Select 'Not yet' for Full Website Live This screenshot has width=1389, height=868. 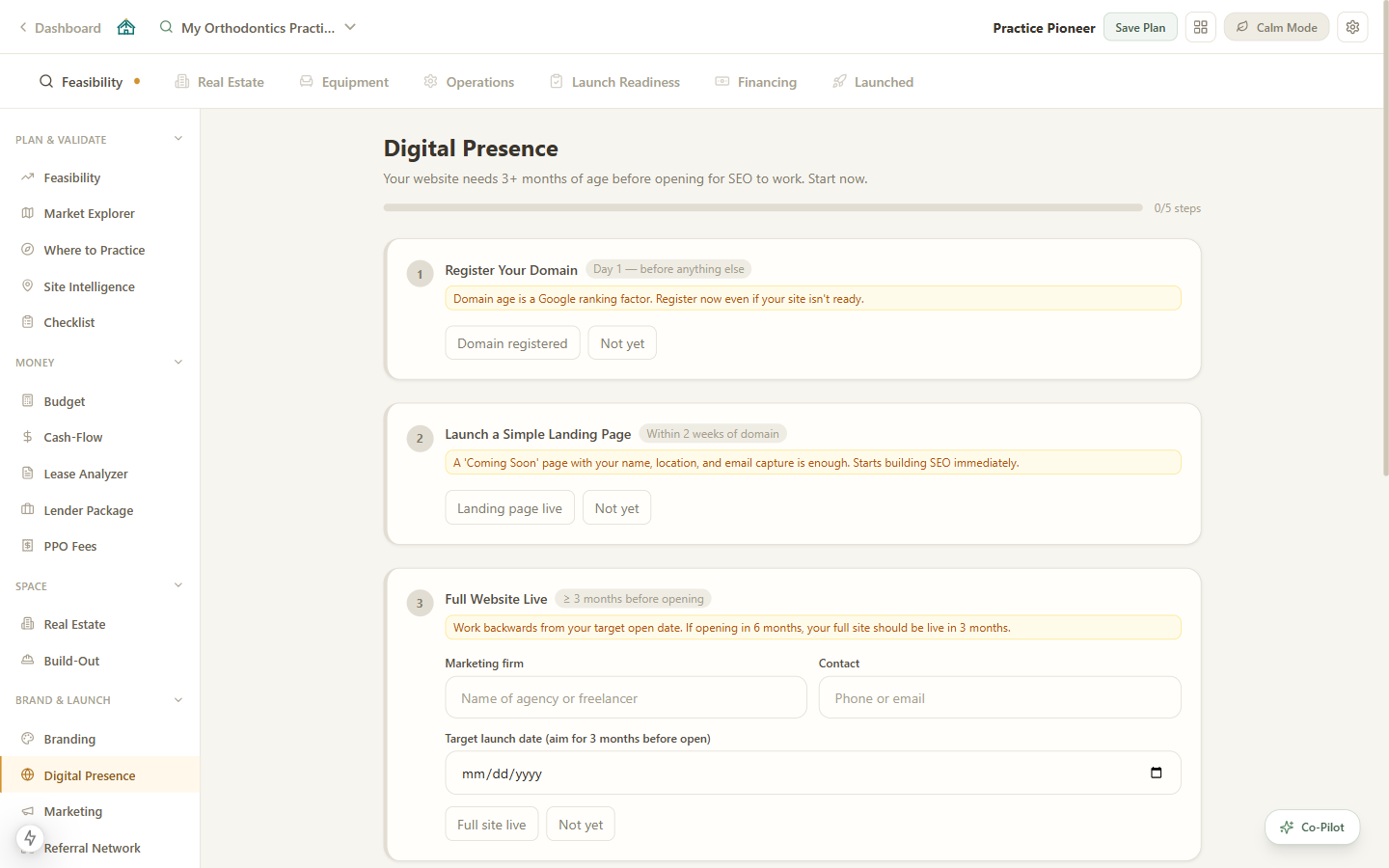click(x=581, y=825)
